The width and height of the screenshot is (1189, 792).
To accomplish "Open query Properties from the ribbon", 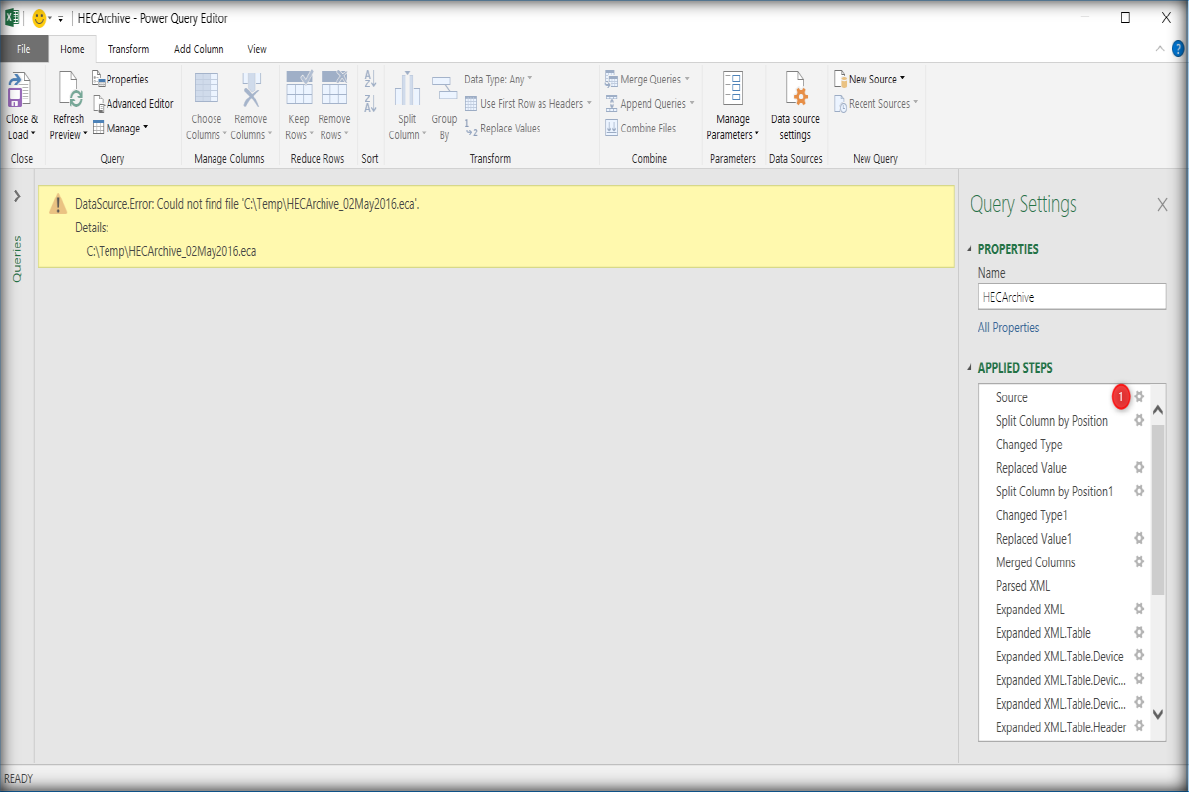I will click(121, 79).
